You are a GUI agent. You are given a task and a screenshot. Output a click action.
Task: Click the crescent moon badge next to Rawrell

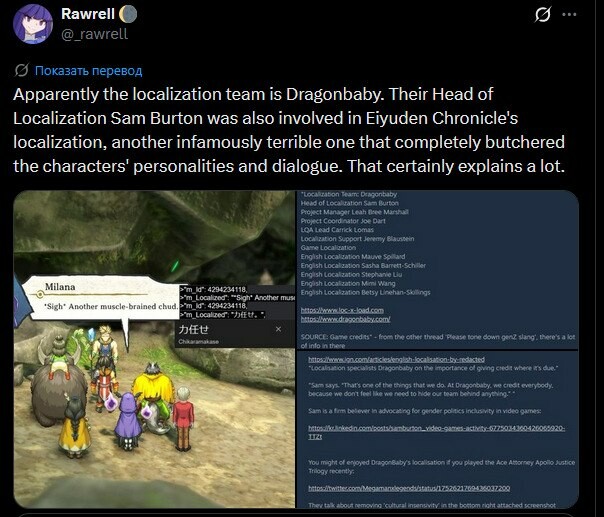click(128, 14)
